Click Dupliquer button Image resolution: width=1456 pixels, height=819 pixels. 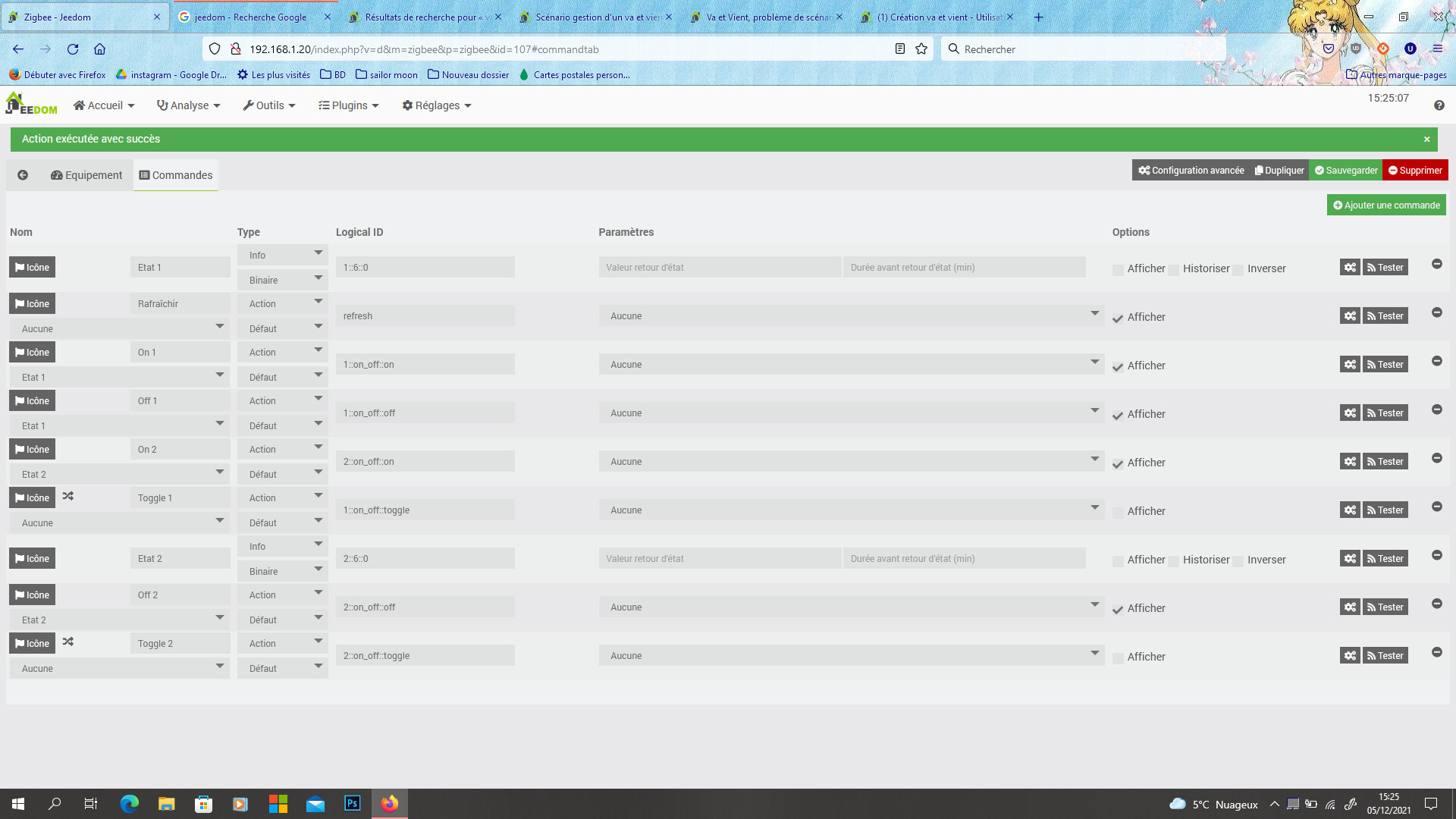click(1279, 170)
